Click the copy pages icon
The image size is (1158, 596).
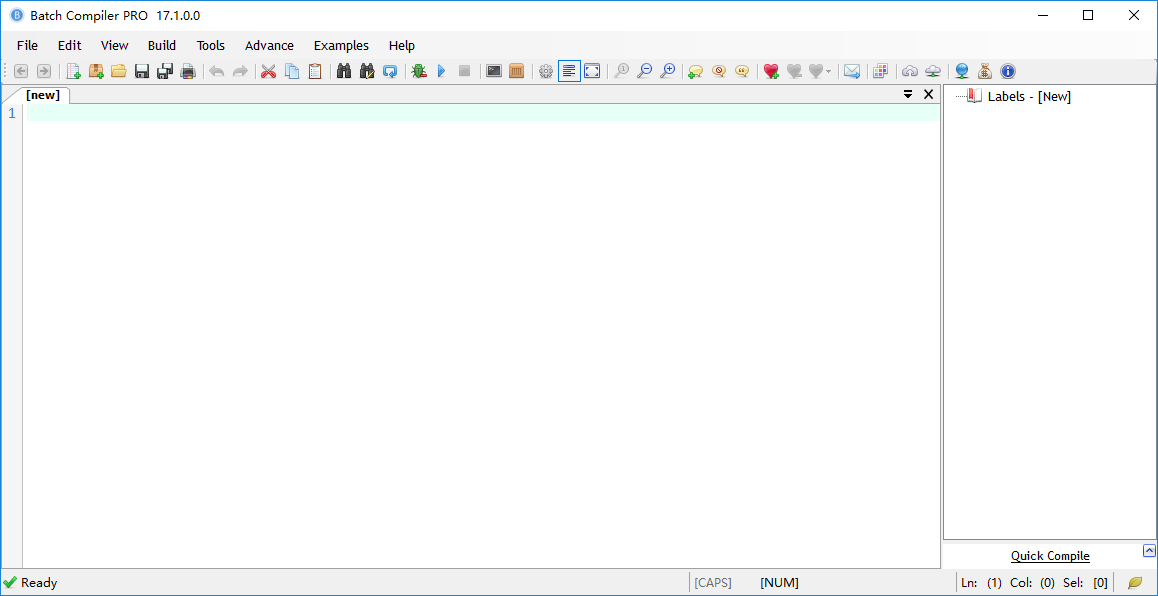[x=292, y=72]
